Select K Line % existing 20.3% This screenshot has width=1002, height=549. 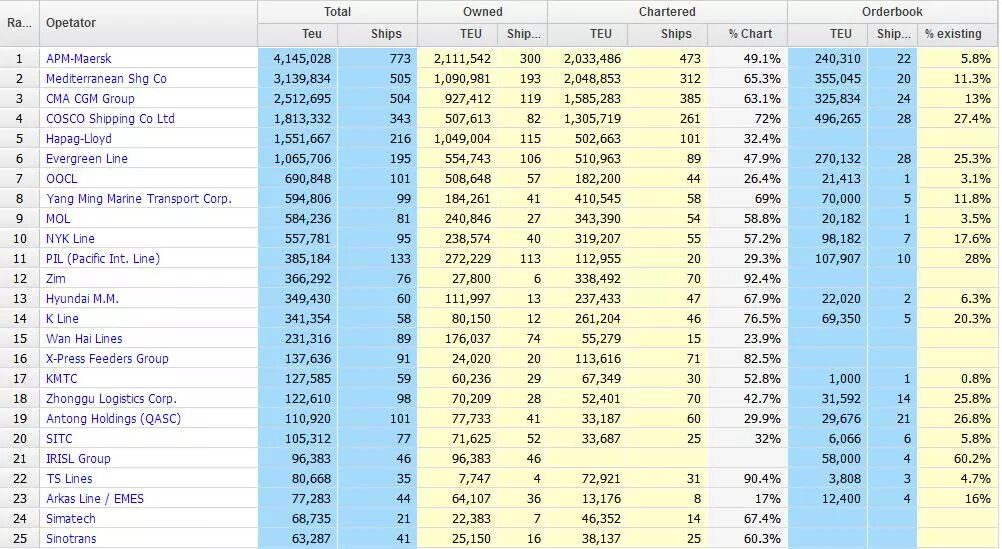click(x=972, y=318)
